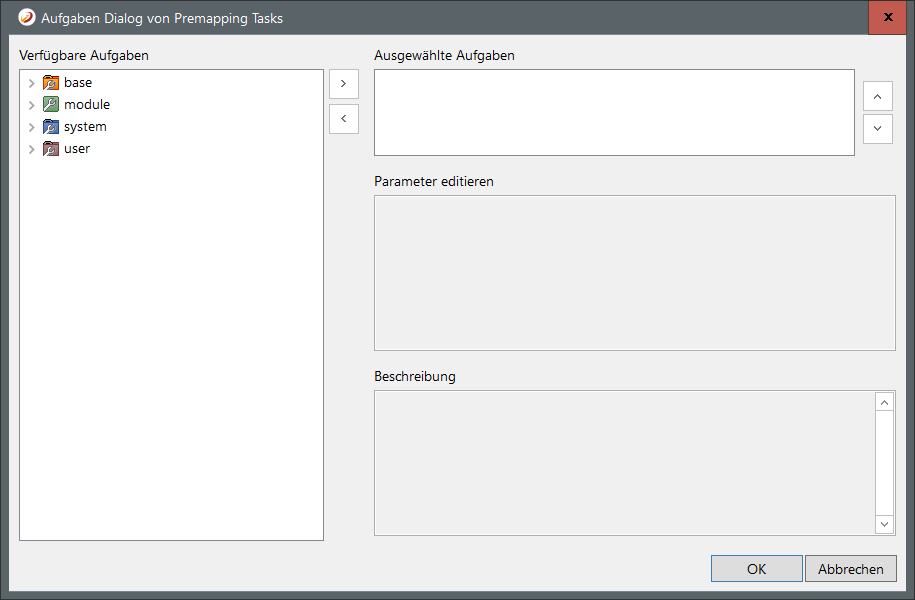Screen dimensions: 915x600
Task: Click the brown user folder icon
Action: tap(51, 149)
